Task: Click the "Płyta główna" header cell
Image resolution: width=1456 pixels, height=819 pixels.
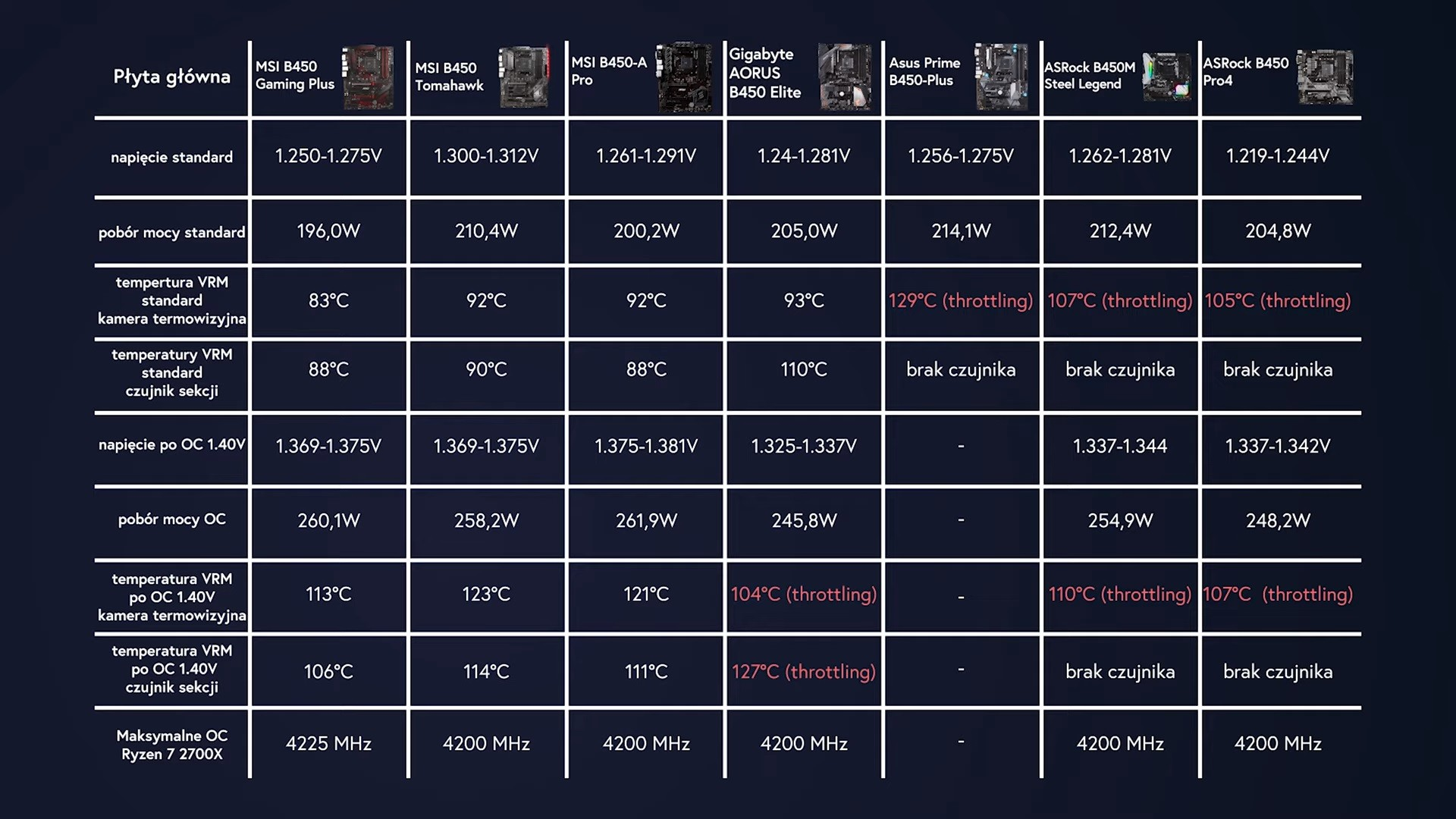Action: 171,77
